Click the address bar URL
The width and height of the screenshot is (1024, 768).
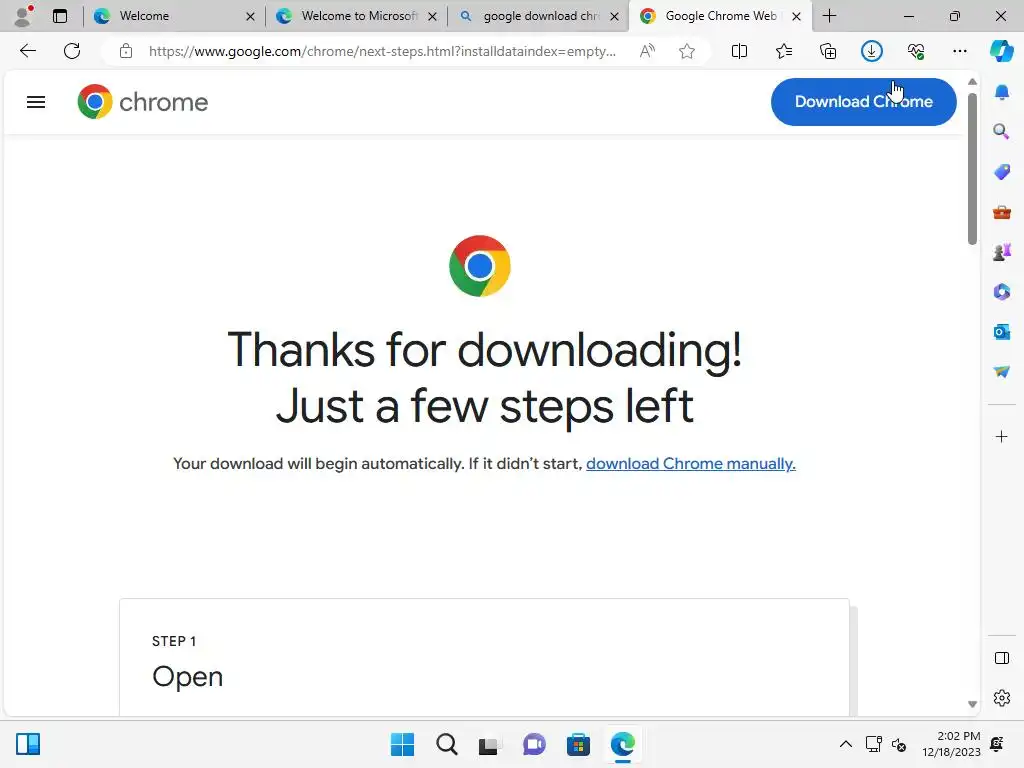click(x=382, y=51)
